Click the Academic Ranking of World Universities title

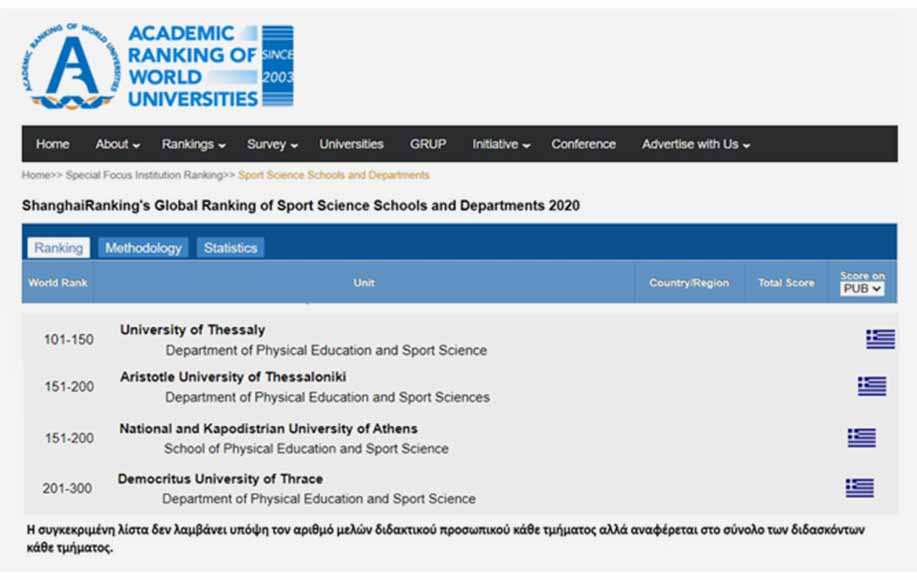point(192,66)
